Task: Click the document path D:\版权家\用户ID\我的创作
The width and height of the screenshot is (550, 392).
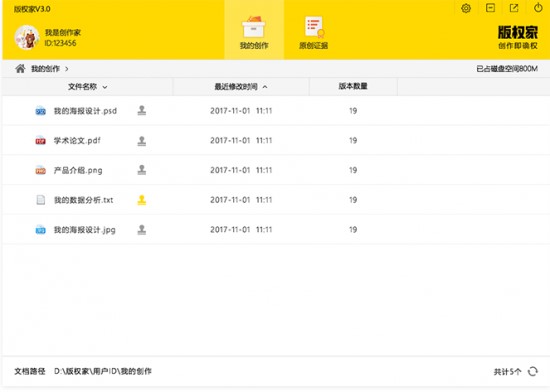Action: coord(103,371)
